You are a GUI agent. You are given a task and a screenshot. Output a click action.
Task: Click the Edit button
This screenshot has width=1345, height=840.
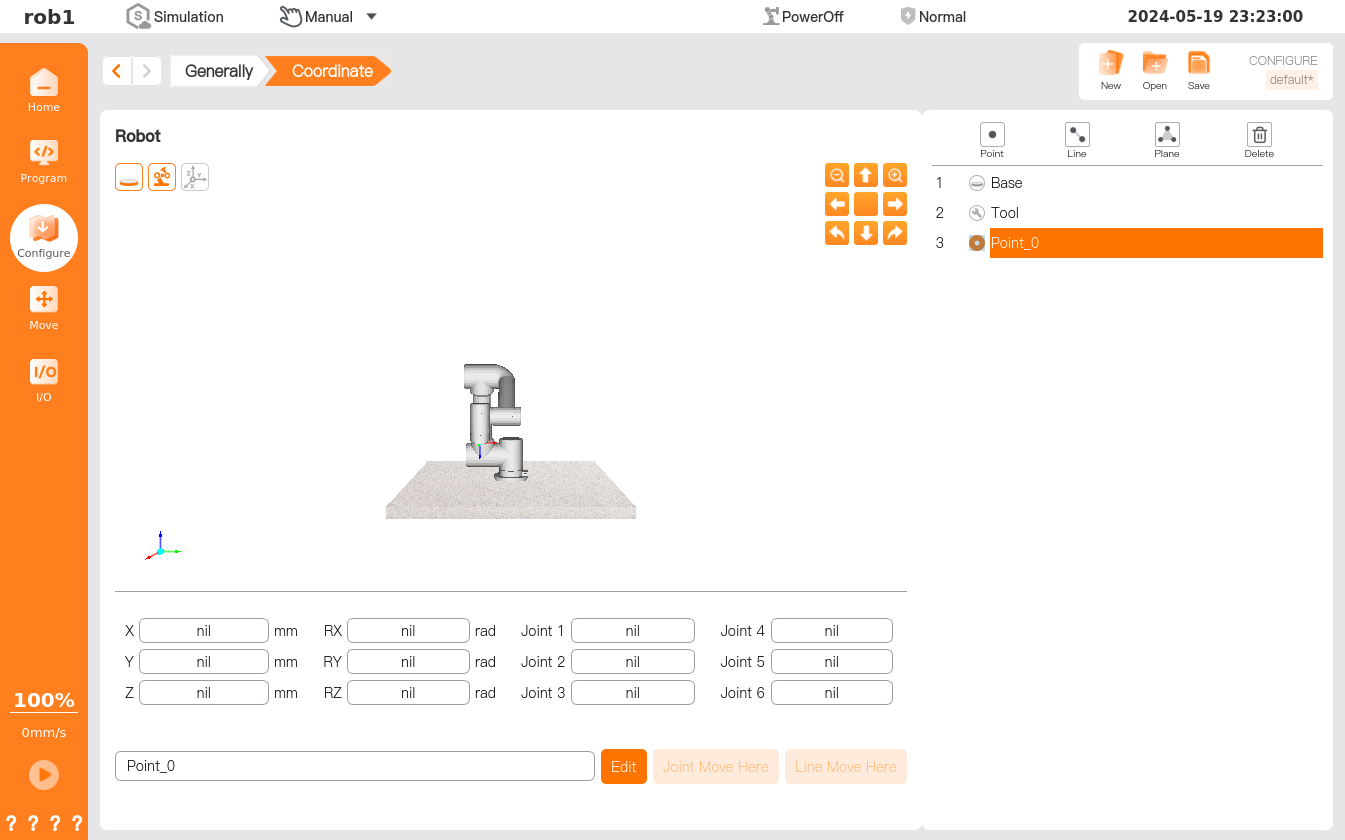point(623,767)
